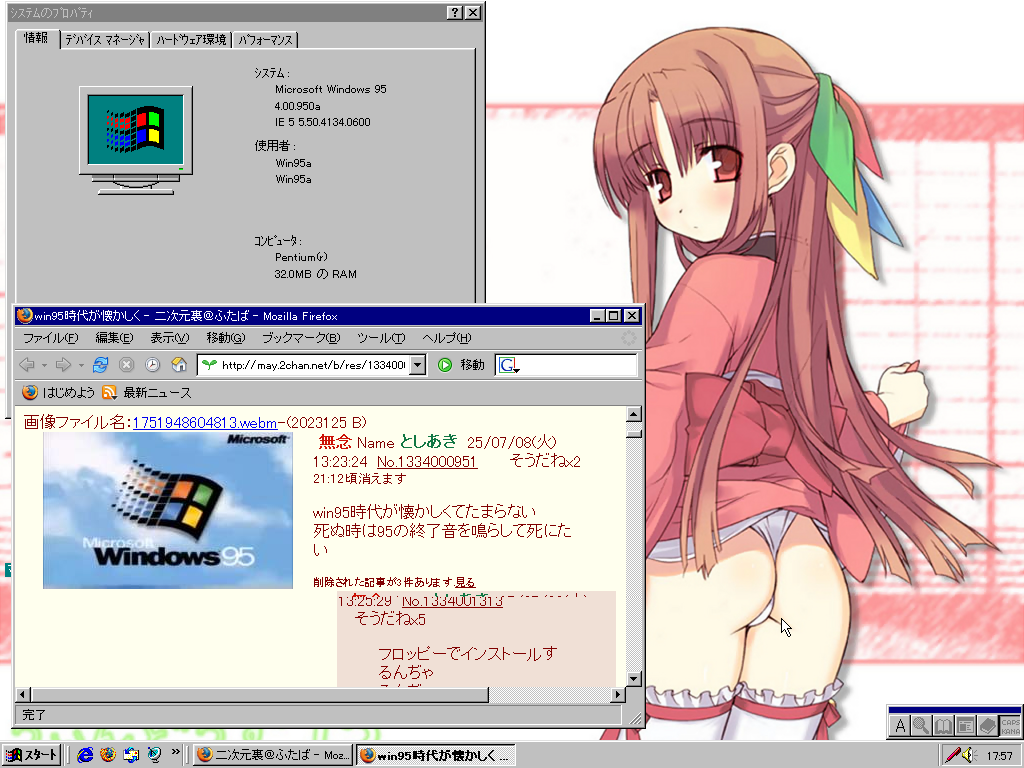Image resolution: width=1024 pixels, height=768 pixels.
Task: Open the Google search engine selector
Action: (508, 365)
